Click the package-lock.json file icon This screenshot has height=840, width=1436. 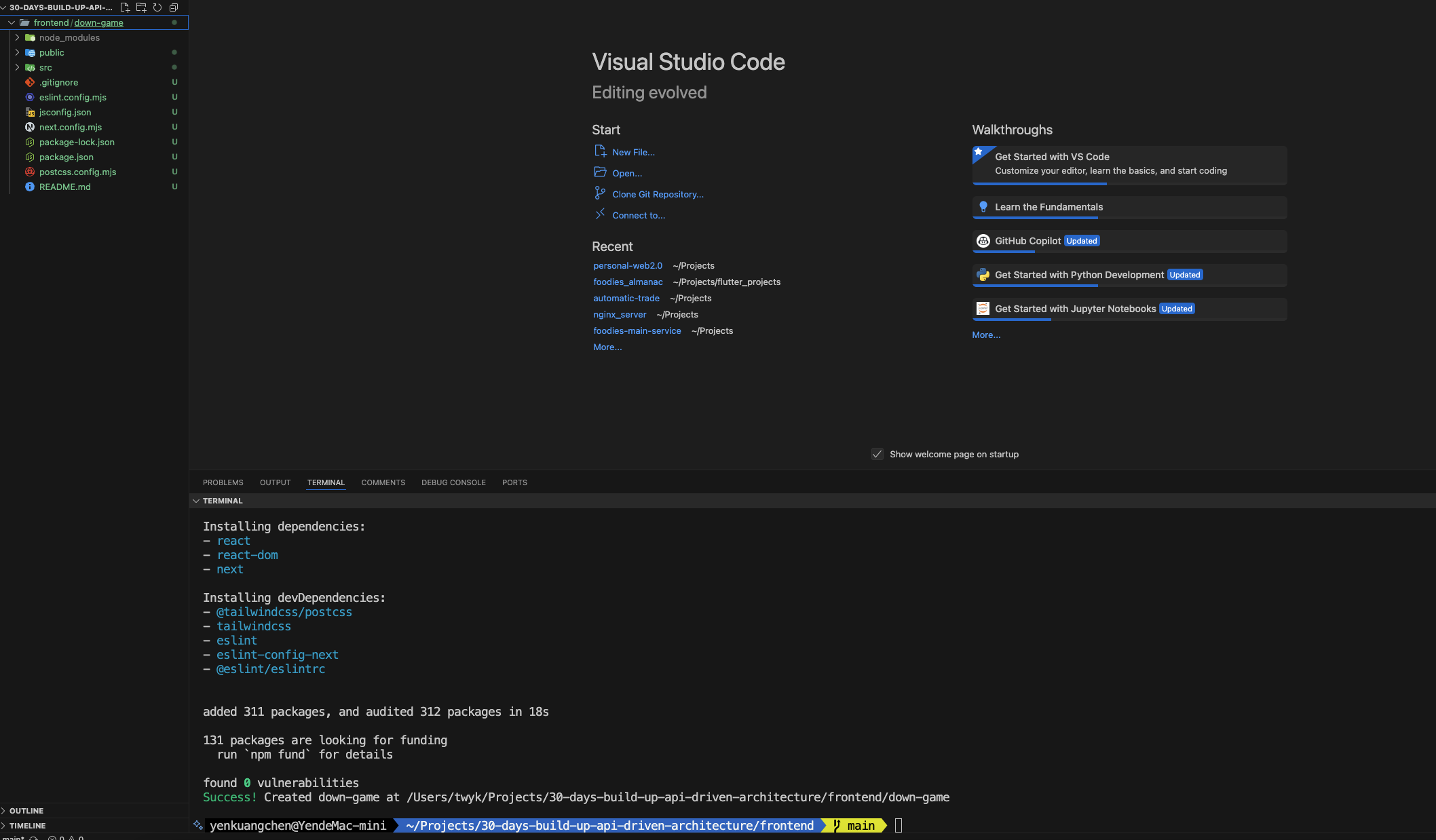[30, 142]
